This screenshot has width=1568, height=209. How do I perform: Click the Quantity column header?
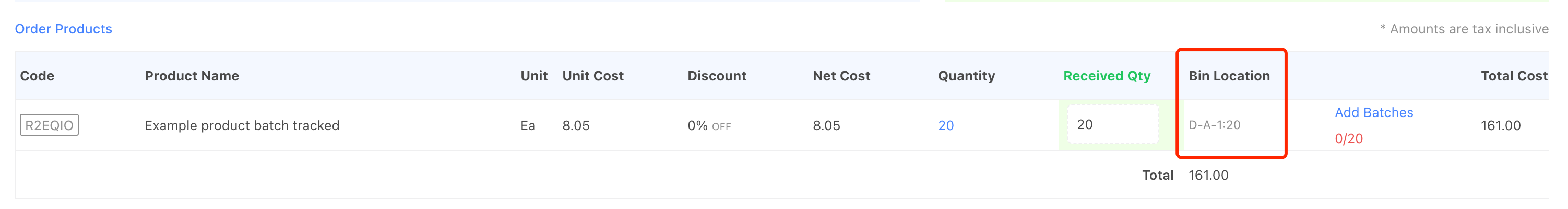click(x=966, y=76)
